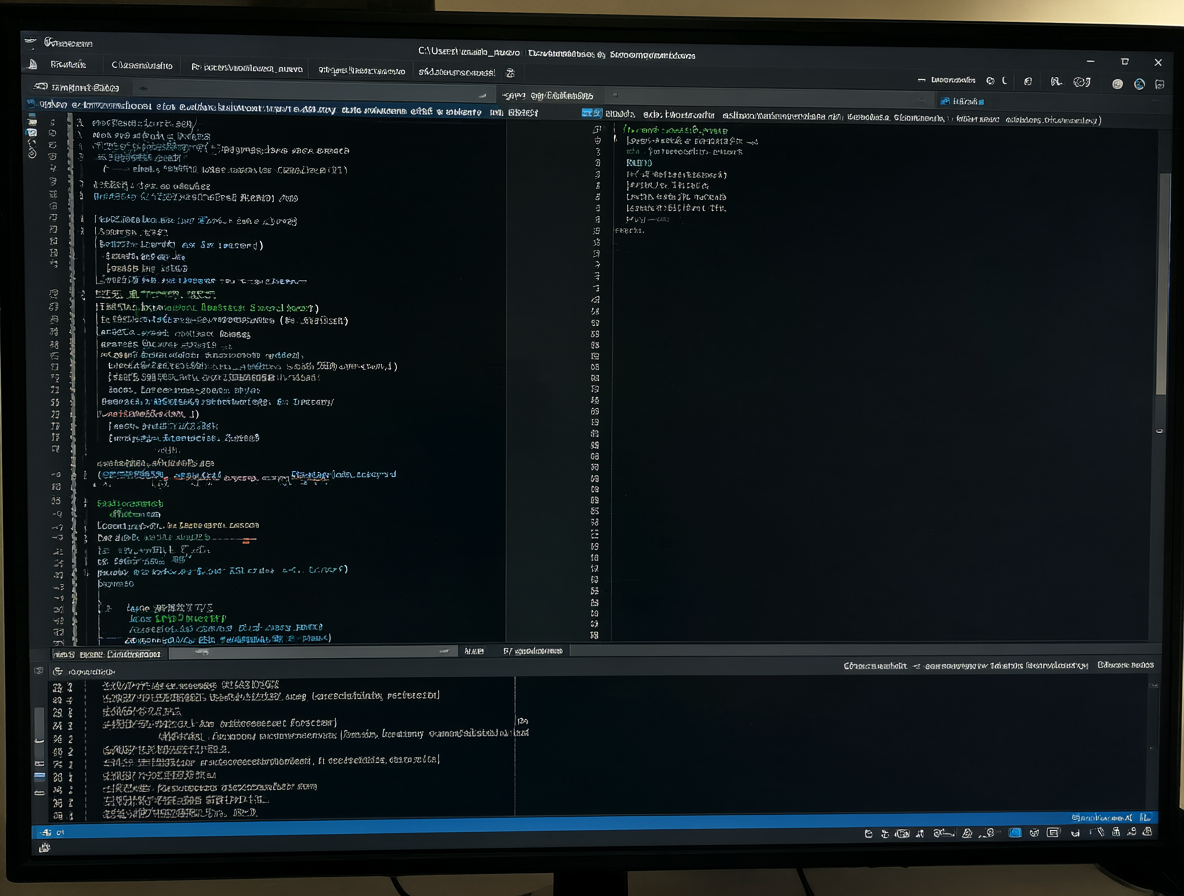Click the app icon at the title bar's left
This screenshot has width=1184, height=896.
(x=30, y=42)
